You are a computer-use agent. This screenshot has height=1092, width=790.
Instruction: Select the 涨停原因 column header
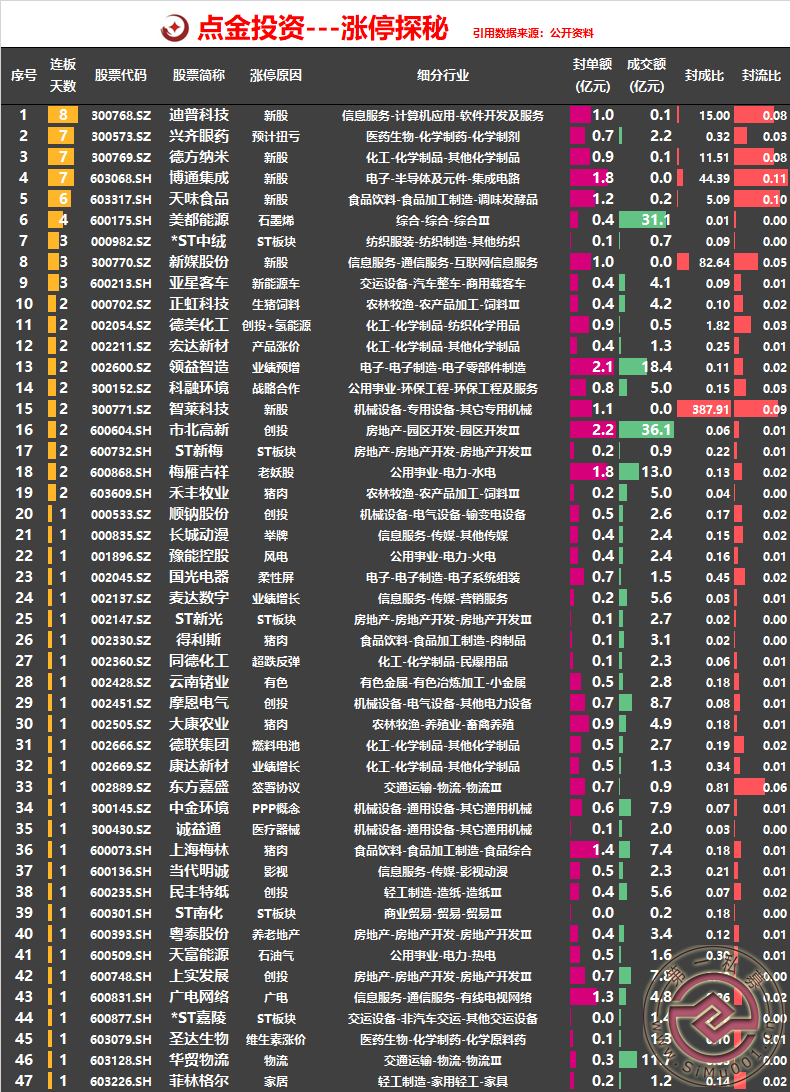click(x=275, y=75)
